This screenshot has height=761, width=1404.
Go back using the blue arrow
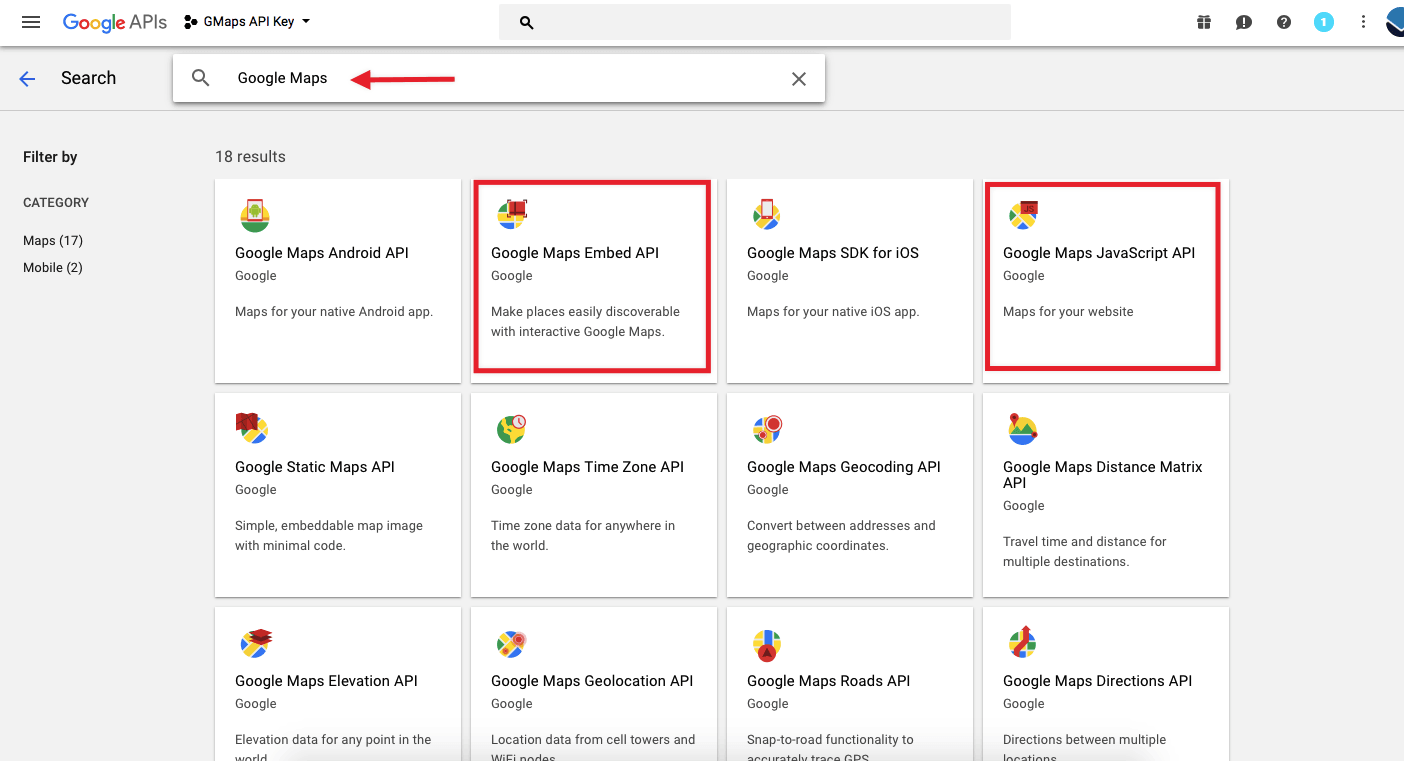pos(27,79)
